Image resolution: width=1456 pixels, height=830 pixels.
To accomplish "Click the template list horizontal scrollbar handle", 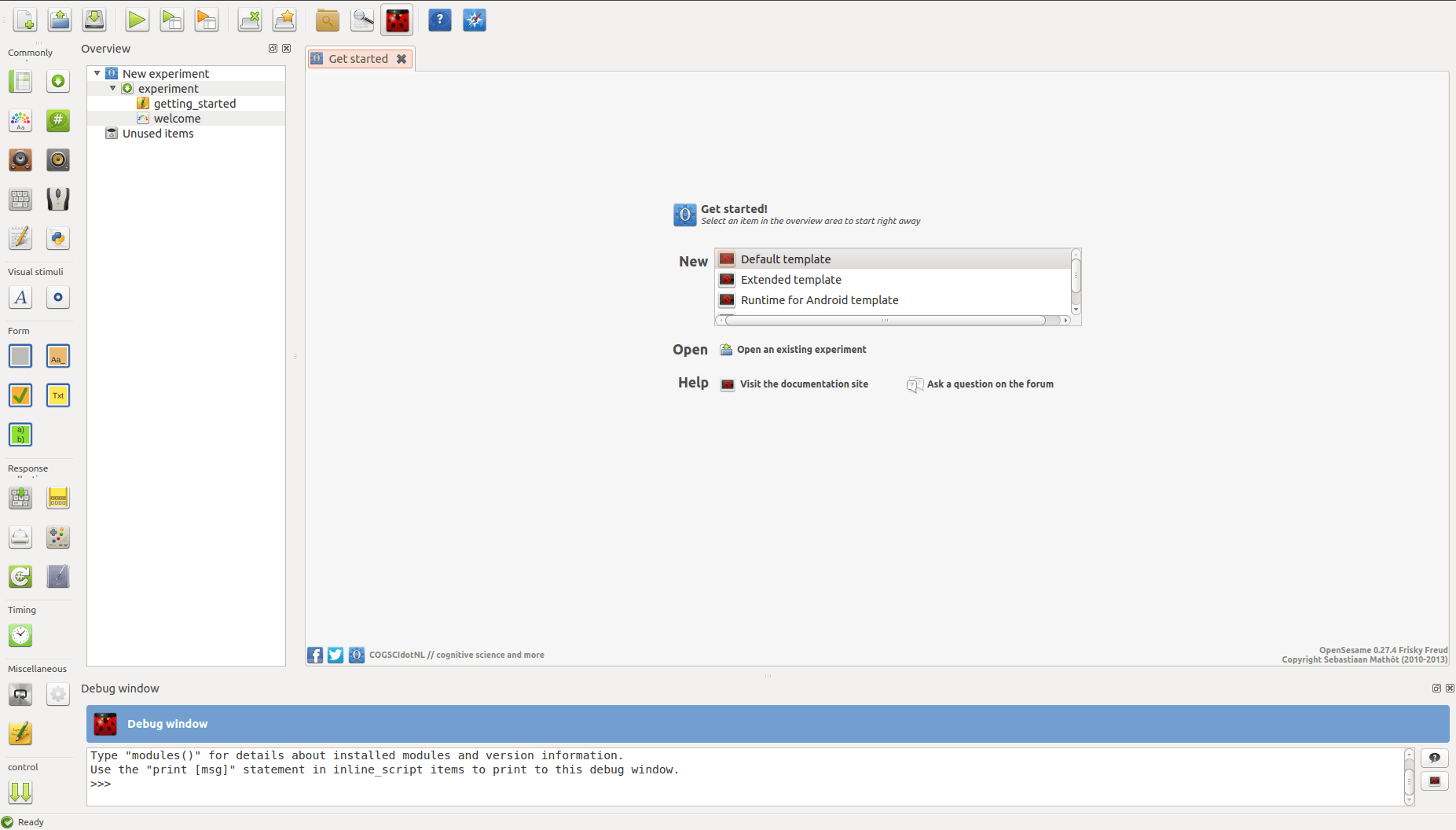I will click(x=886, y=320).
